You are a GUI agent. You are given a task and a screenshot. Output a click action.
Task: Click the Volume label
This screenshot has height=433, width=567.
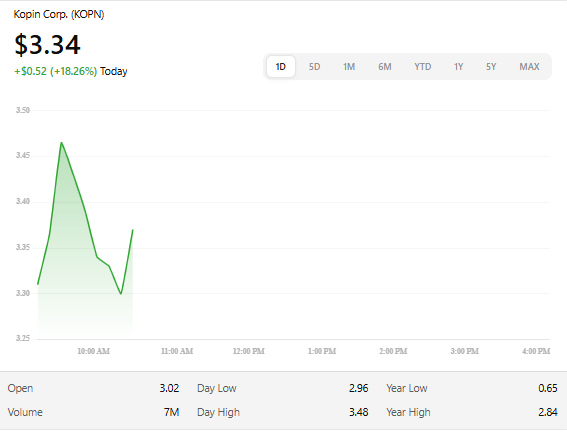25,412
